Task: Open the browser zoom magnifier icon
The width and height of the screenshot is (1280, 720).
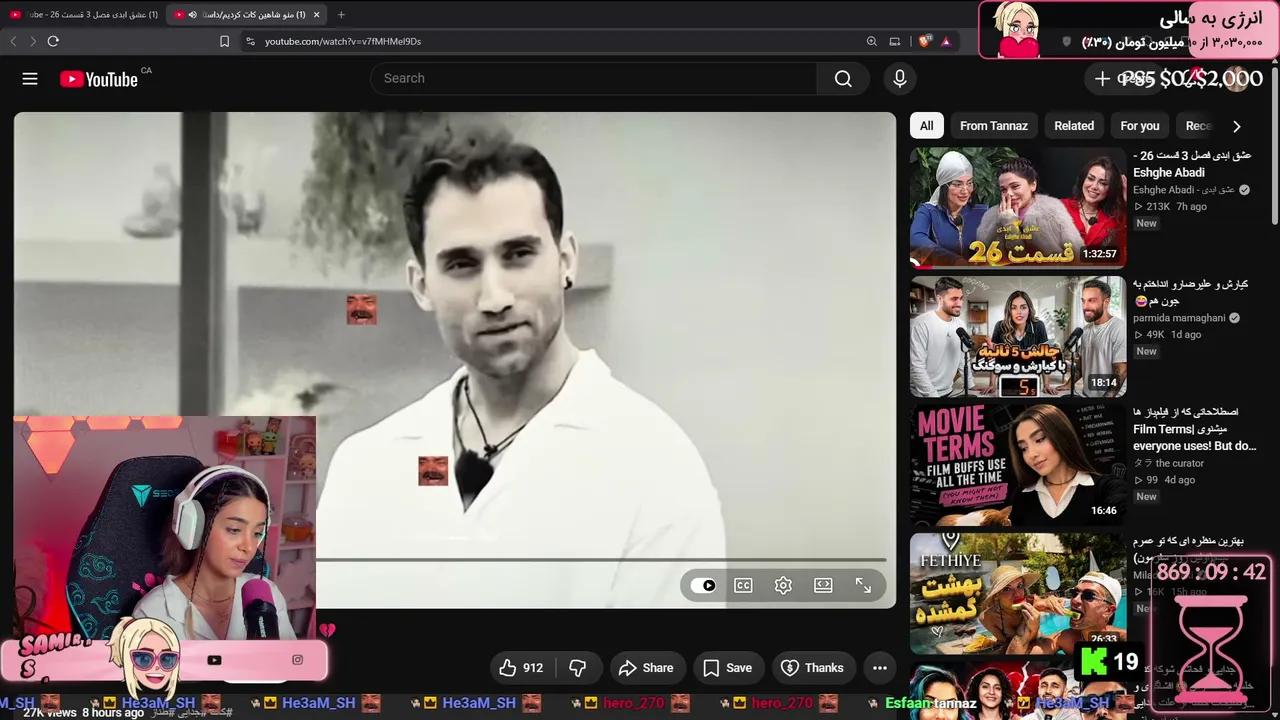Action: [872, 41]
